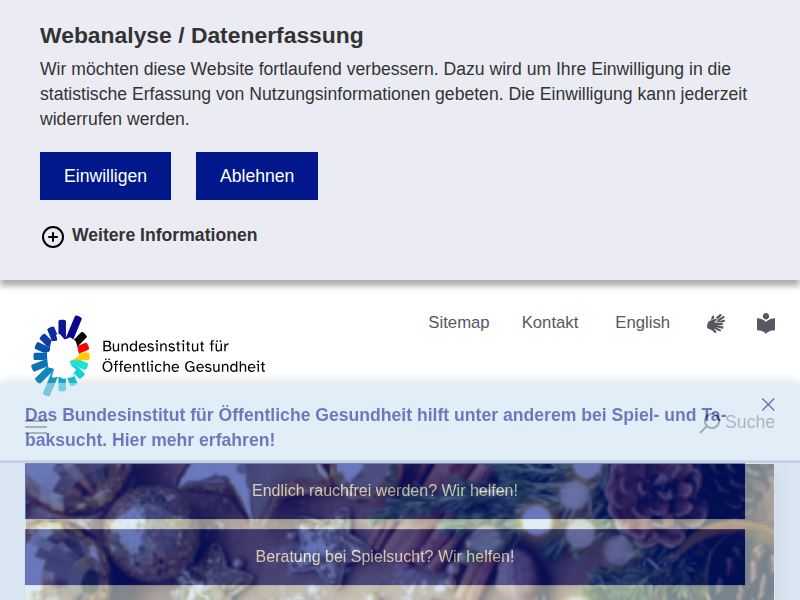This screenshot has height=600, width=800.
Task: Expand Weitere Informationen section
Action: (164, 235)
